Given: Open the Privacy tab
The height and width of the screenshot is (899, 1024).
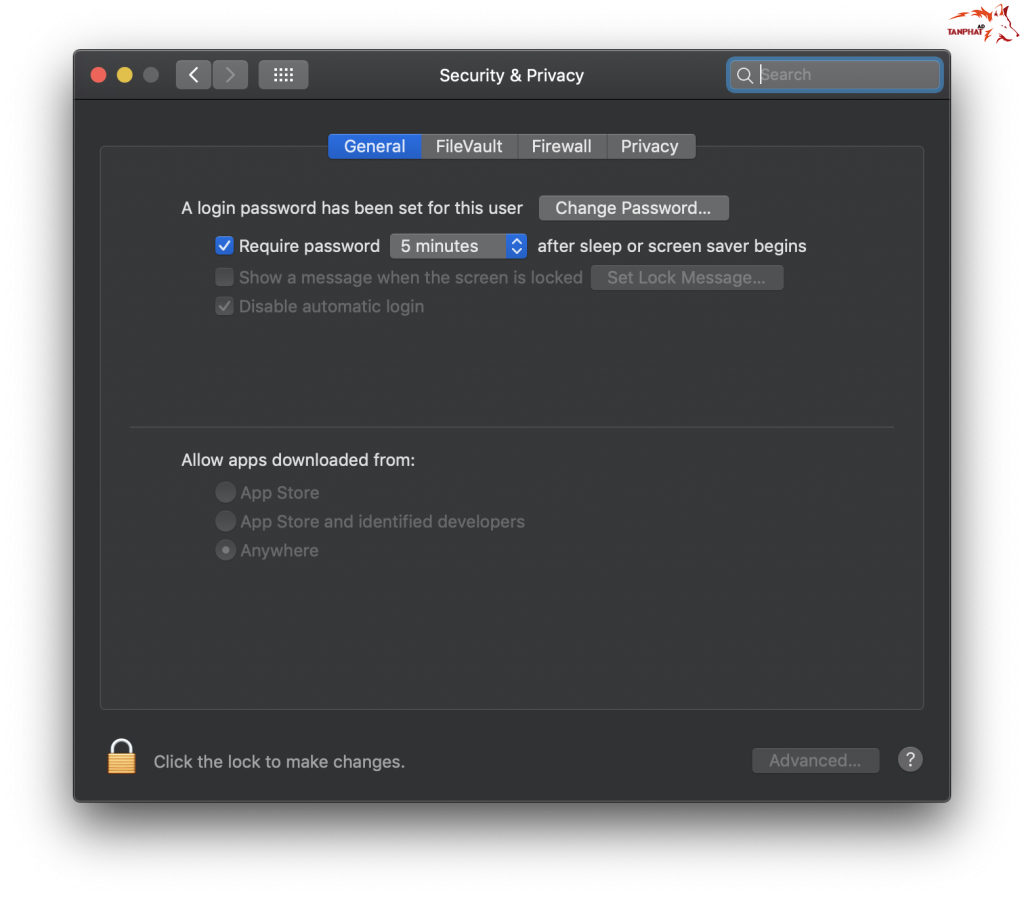Looking at the screenshot, I should click(x=649, y=146).
